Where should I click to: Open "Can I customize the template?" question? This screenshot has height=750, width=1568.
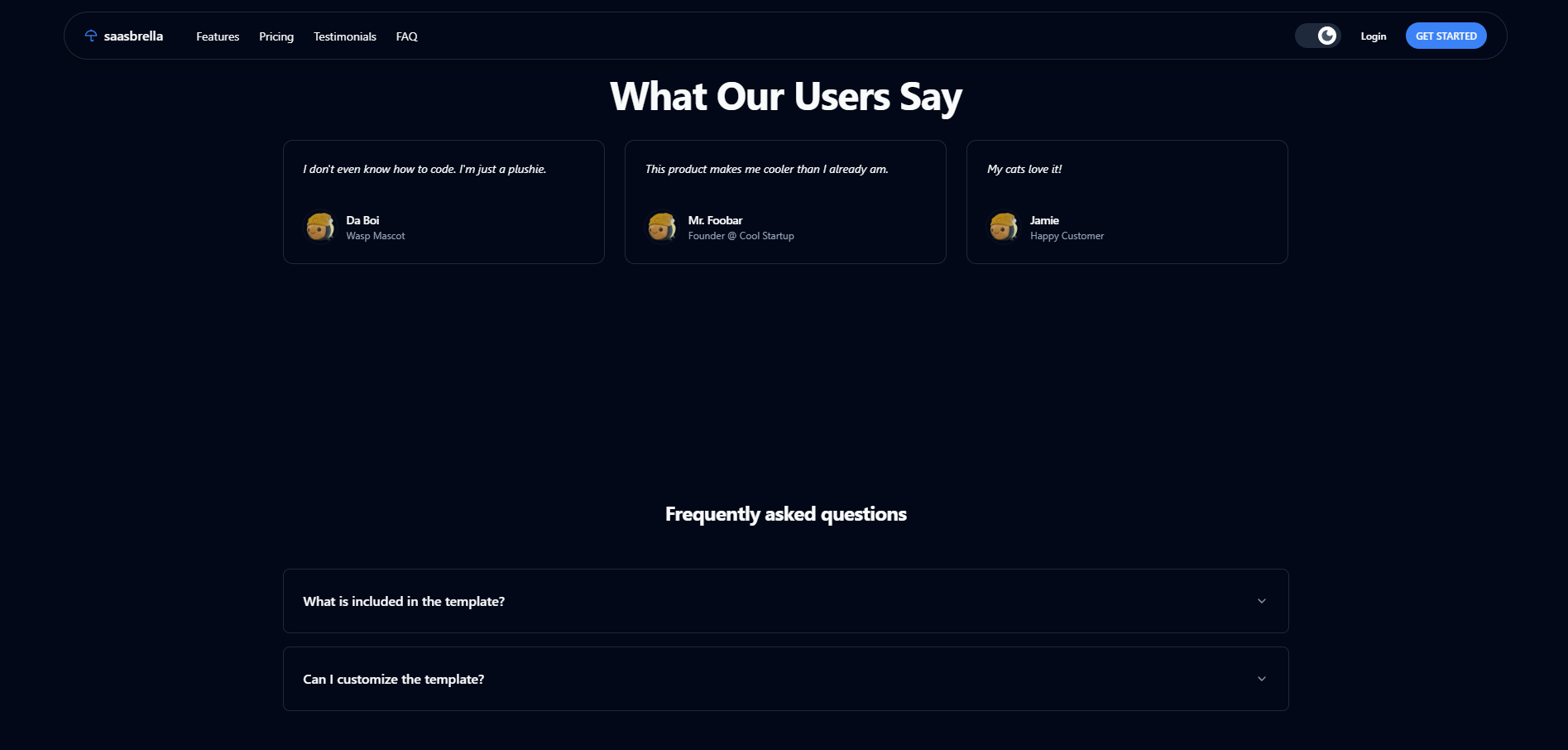394,679
